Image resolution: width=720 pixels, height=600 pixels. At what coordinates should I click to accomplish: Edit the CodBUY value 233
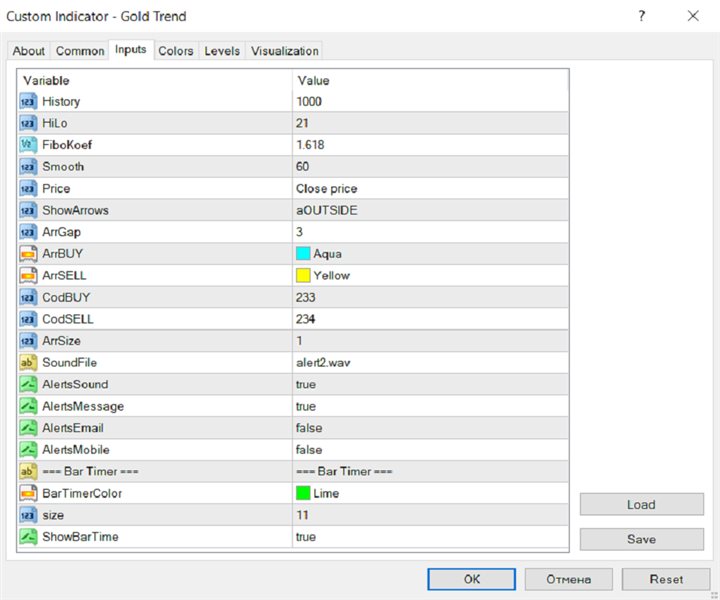tap(430, 297)
